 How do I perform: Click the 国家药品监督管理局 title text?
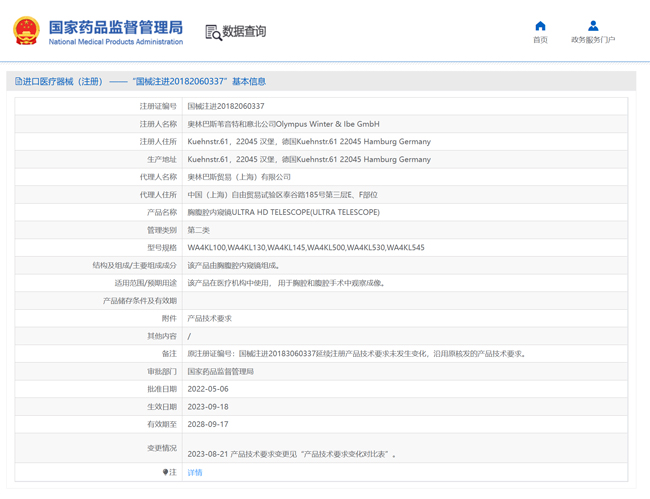point(115,26)
